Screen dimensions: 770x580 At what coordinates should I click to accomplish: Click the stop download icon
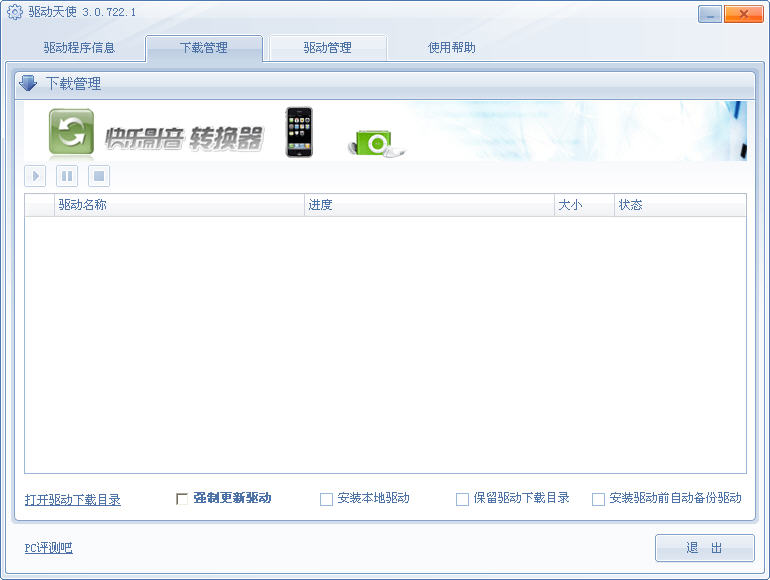point(98,177)
